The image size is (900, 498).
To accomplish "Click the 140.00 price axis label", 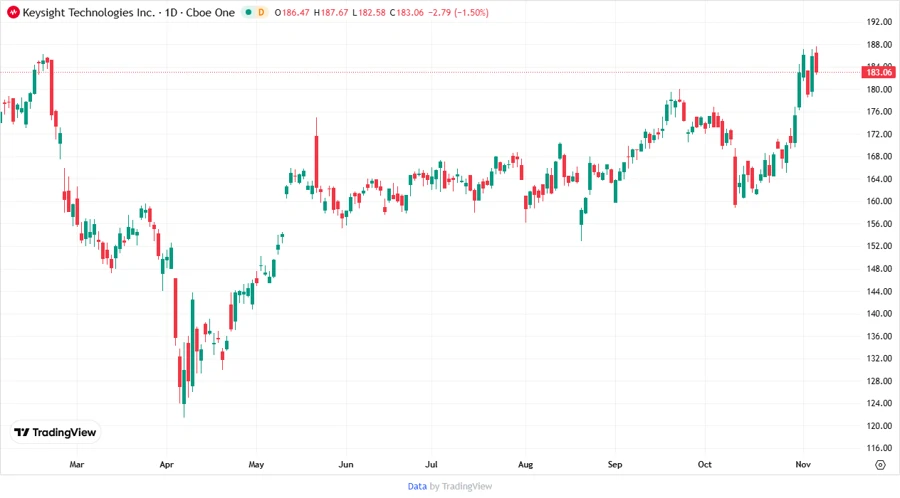I will [879, 313].
